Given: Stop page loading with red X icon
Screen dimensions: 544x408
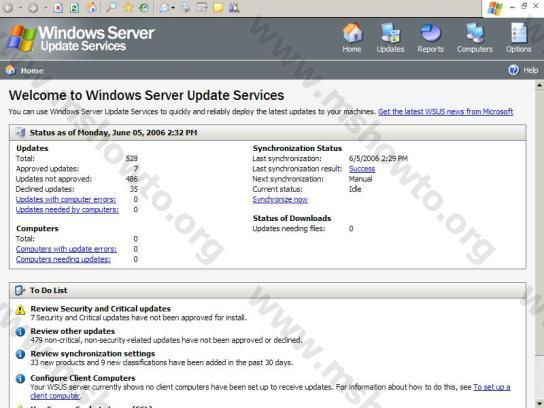Looking at the screenshot, I should pos(58,7).
